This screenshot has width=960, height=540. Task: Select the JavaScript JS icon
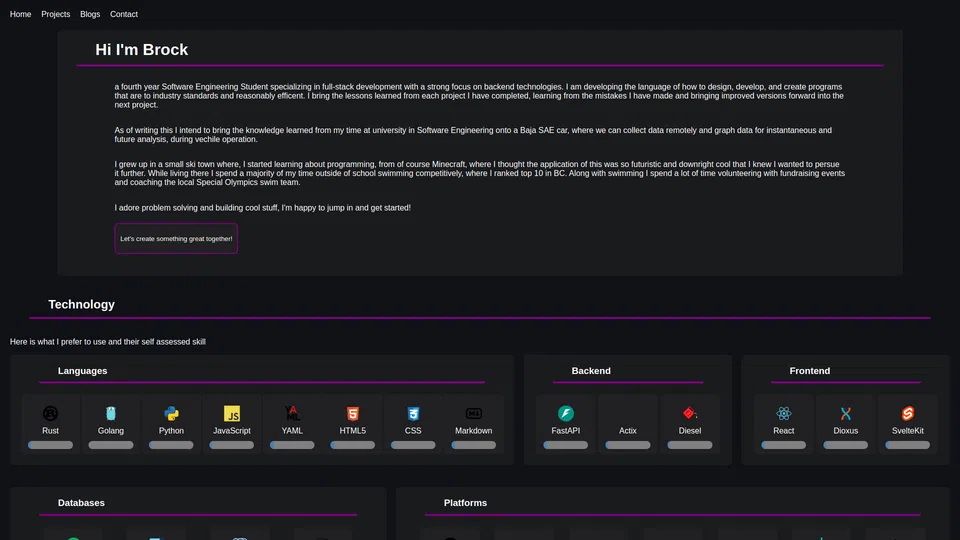click(x=231, y=414)
